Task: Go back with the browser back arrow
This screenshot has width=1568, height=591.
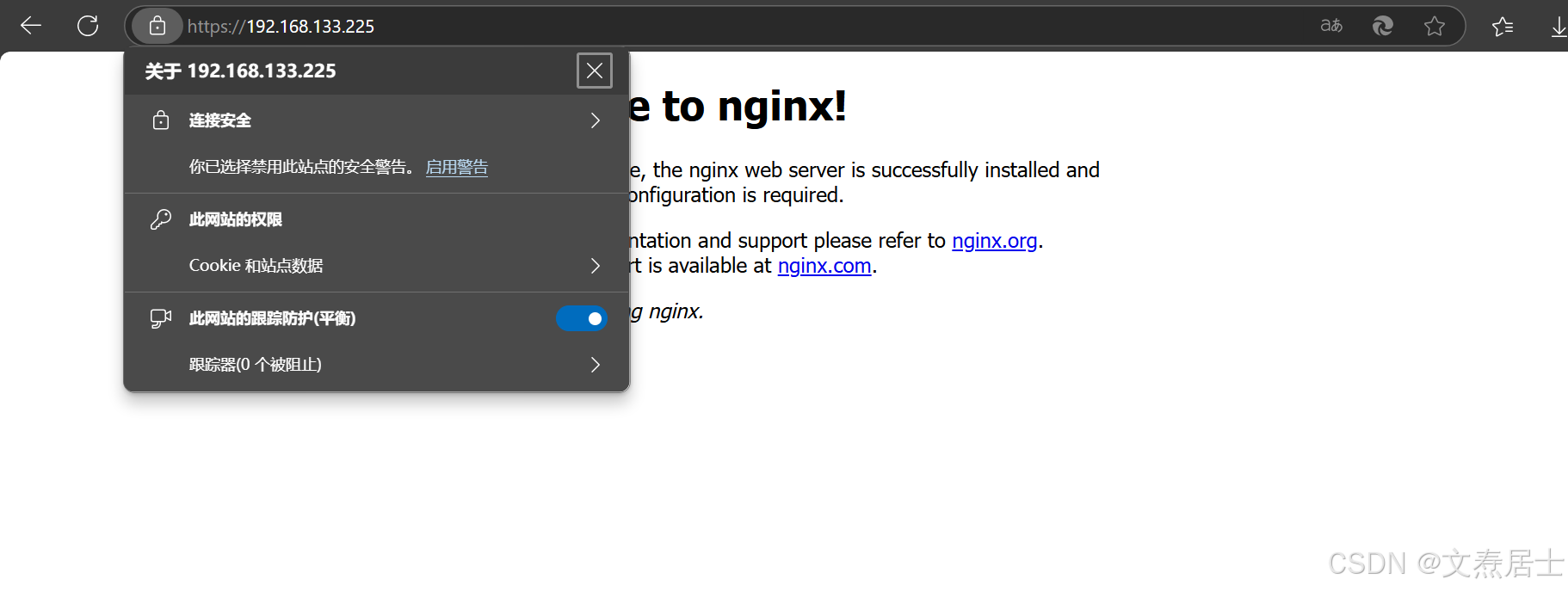Action: click(31, 26)
